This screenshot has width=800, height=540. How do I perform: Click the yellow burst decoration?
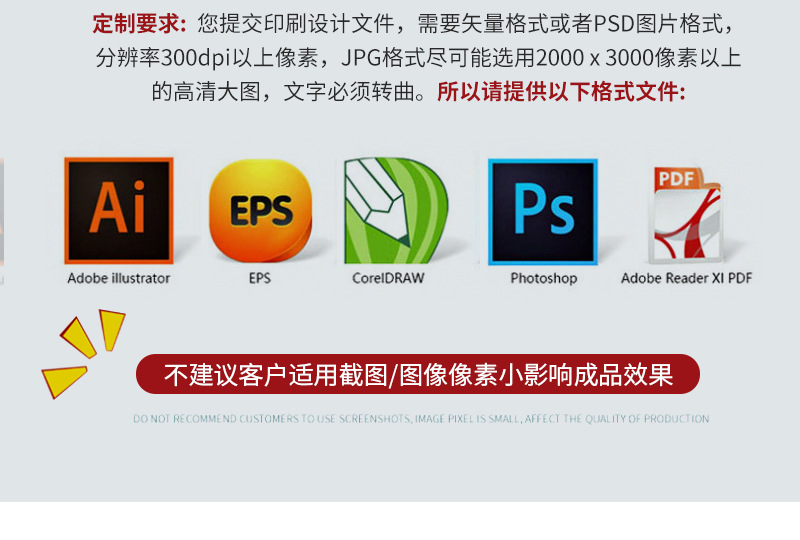pyautogui.click(x=84, y=353)
